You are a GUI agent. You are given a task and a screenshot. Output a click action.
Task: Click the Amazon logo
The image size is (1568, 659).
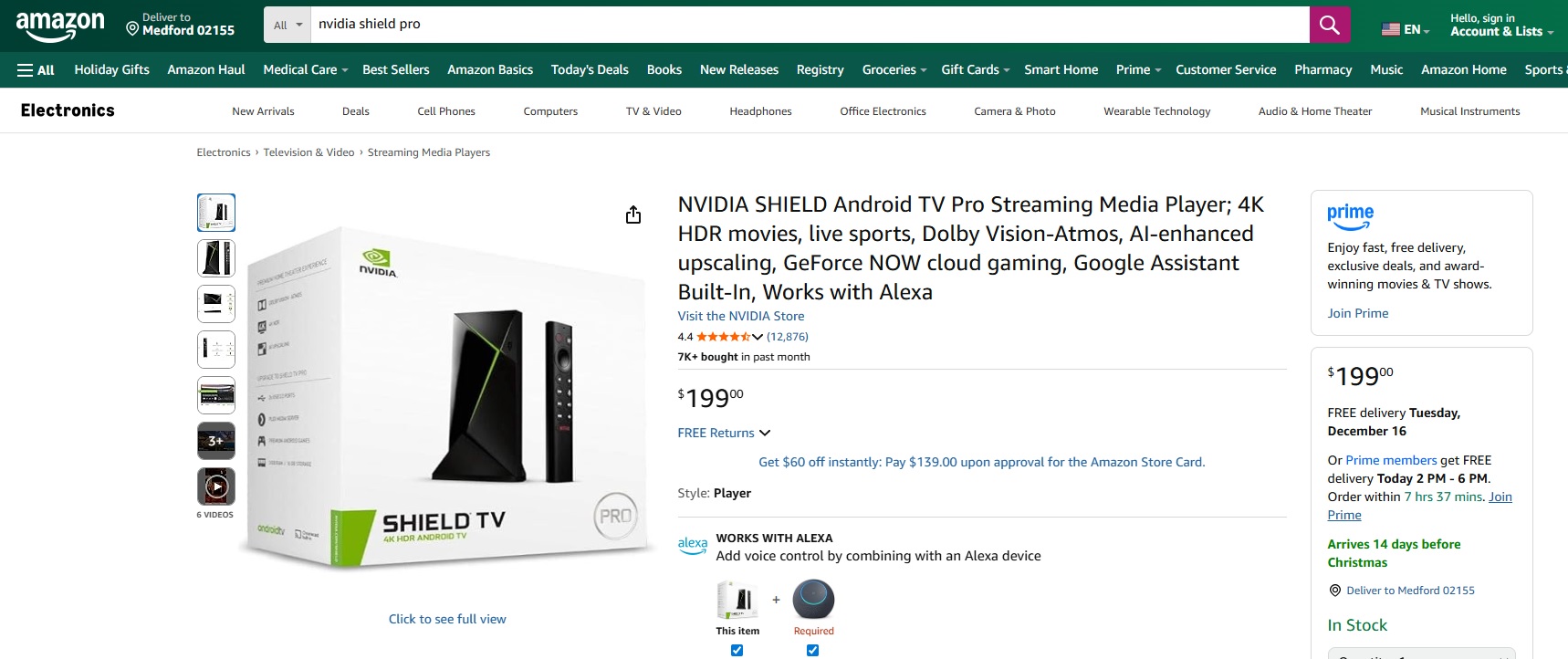pos(60,26)
